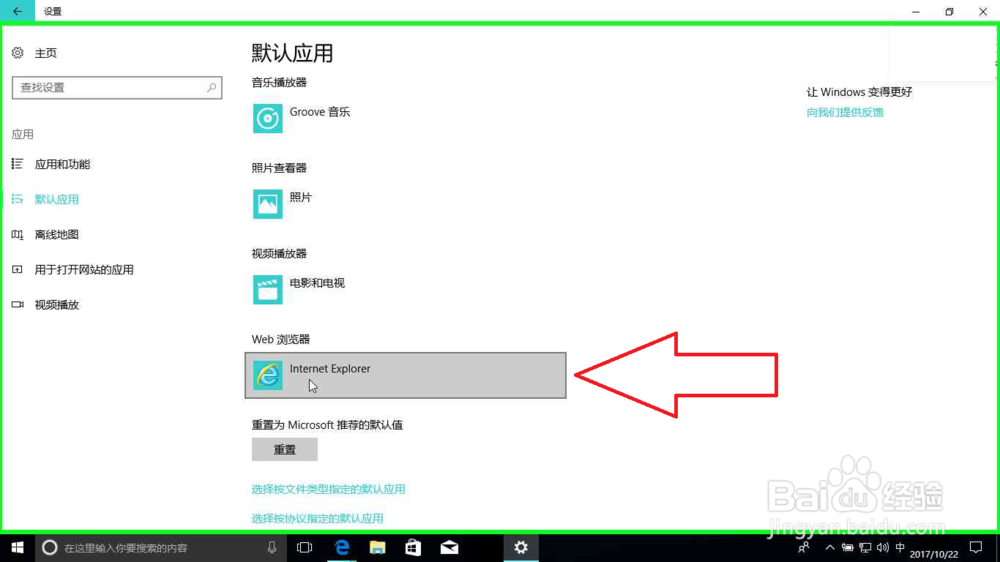Click the battery tray icon
Viewport: 1000px width, 562px height.
coord(848,547)
